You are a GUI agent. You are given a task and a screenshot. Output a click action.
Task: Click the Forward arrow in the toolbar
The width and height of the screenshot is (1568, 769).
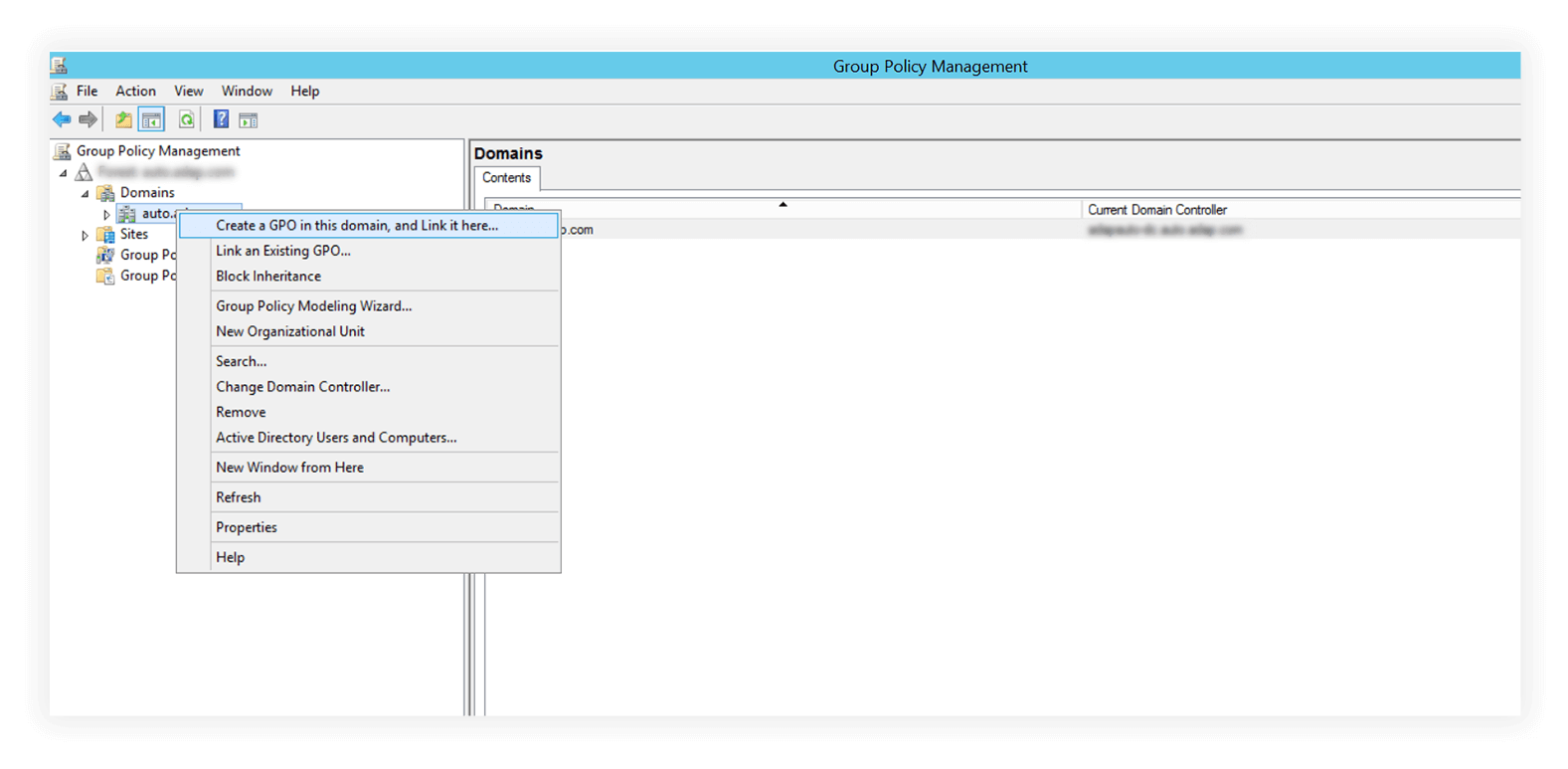click(88, 120)
